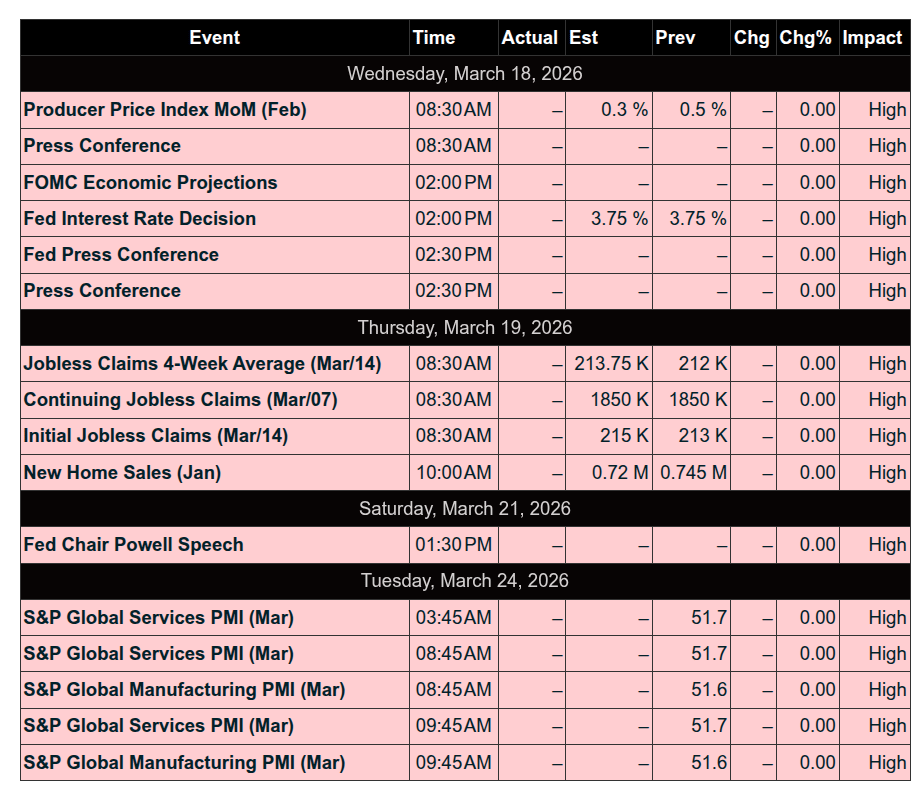Click the 213.75 K estimate cell
The width and height of the screenshot is (922, 790).
click(x=610, y=364)
